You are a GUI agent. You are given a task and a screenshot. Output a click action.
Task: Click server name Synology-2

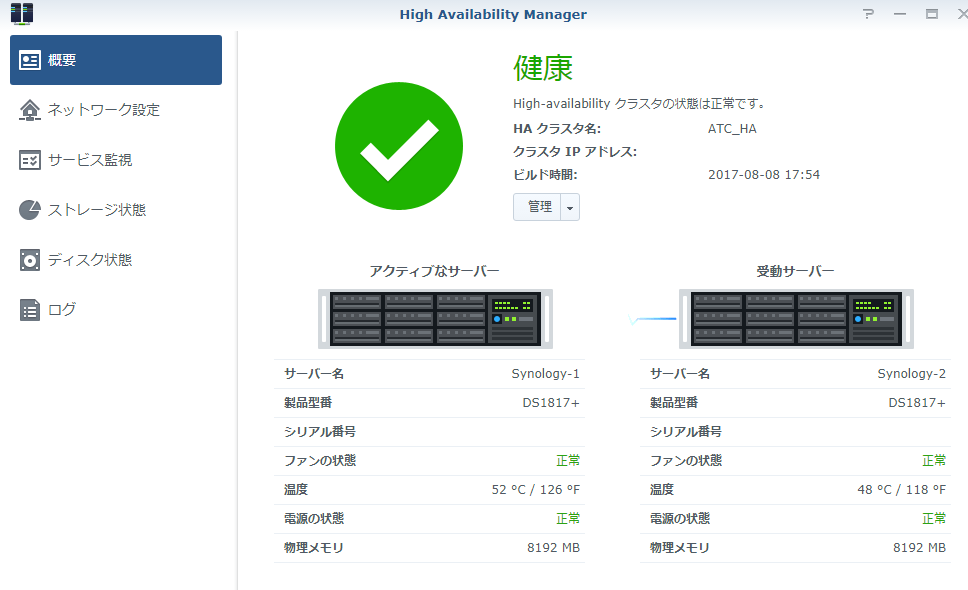[x=911, y=373]
